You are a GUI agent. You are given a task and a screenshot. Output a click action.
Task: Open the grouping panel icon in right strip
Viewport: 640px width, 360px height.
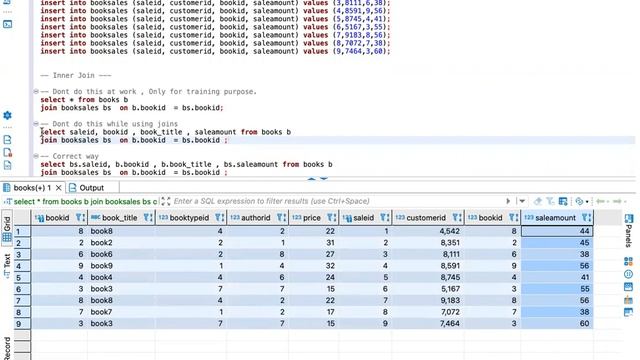tap(629, 261)
